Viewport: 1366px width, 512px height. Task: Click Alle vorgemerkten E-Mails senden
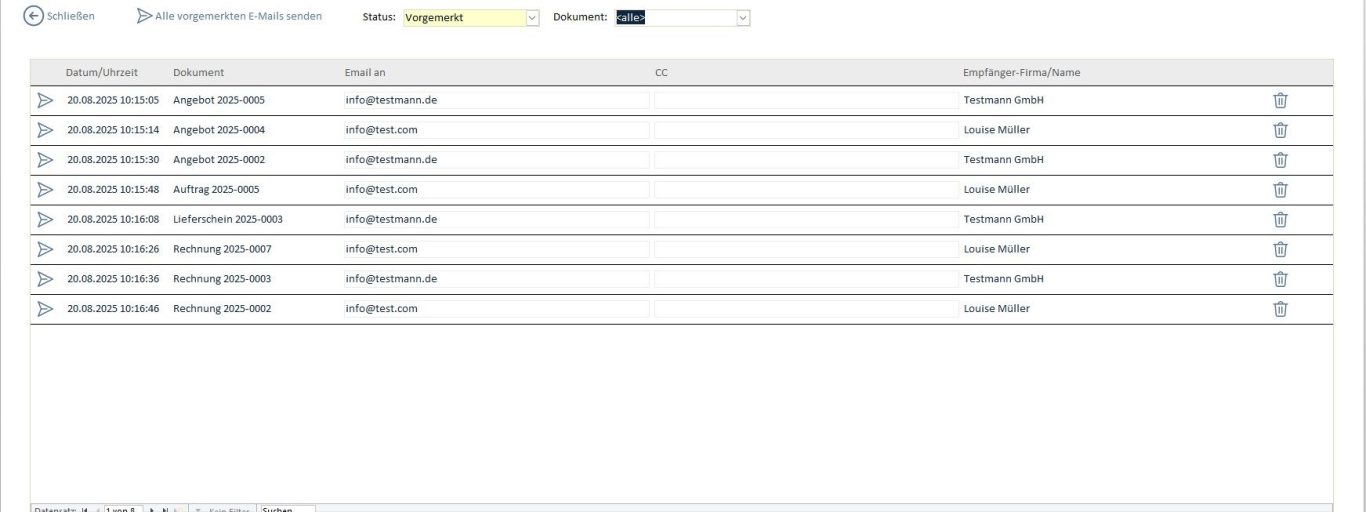pos(230,16)
